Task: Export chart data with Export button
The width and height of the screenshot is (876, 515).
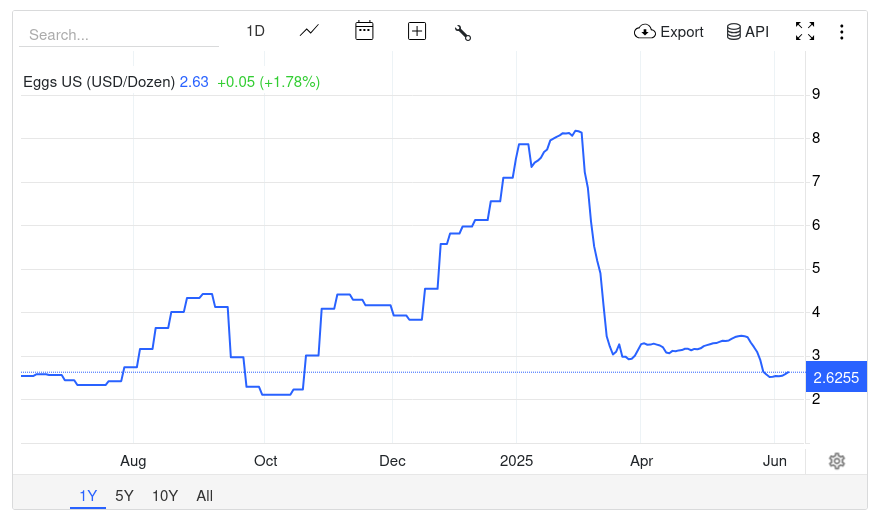Action: [669, 32]
